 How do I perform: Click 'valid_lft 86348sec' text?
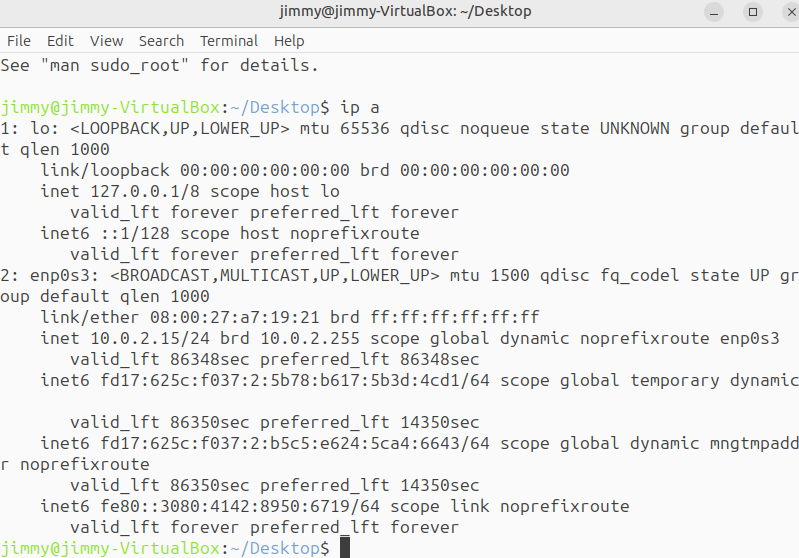point(159,360)
